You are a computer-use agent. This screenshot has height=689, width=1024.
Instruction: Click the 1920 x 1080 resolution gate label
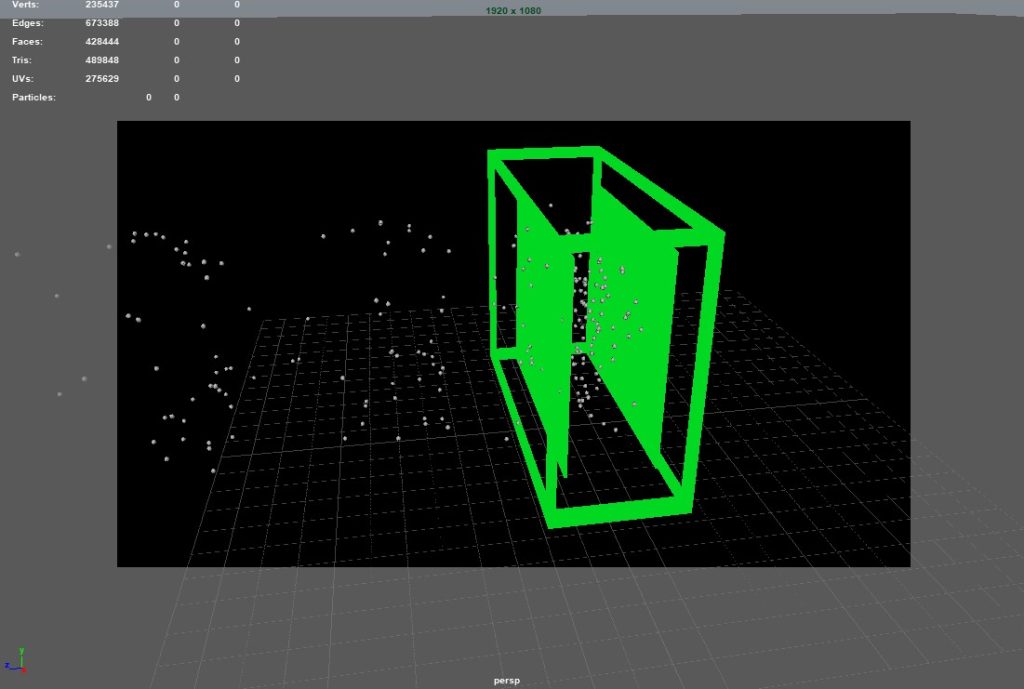pos(514,9)
